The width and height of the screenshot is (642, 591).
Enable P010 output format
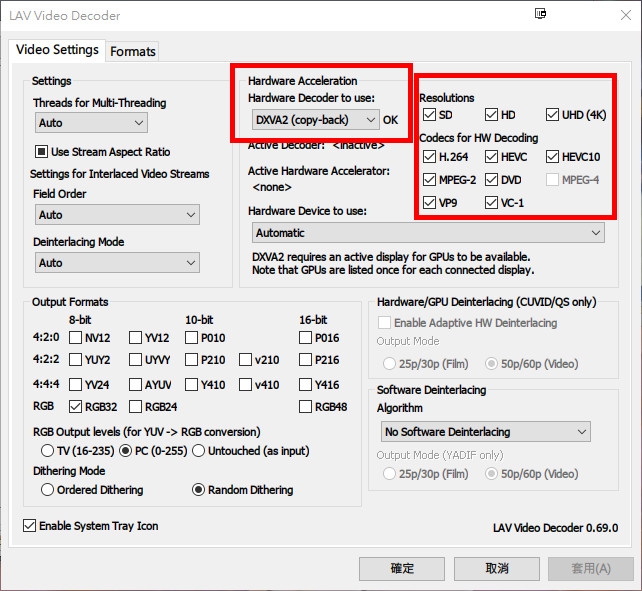pyautogui.click(x=191, y=337)
